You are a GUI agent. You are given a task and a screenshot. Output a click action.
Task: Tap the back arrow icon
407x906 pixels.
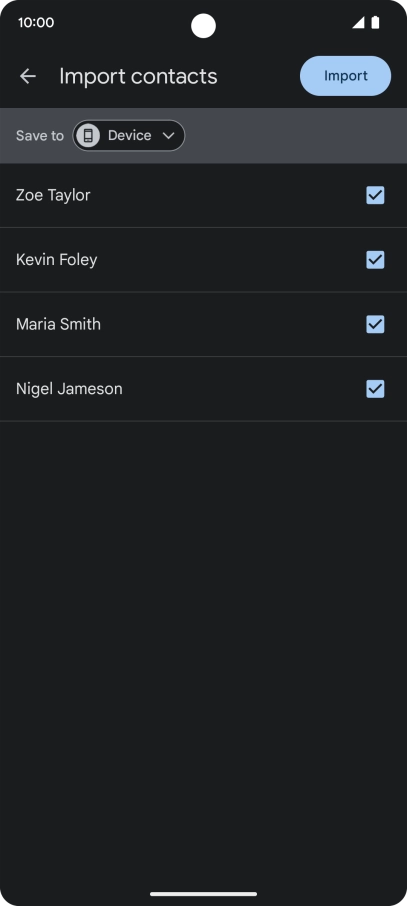point(28,76)
